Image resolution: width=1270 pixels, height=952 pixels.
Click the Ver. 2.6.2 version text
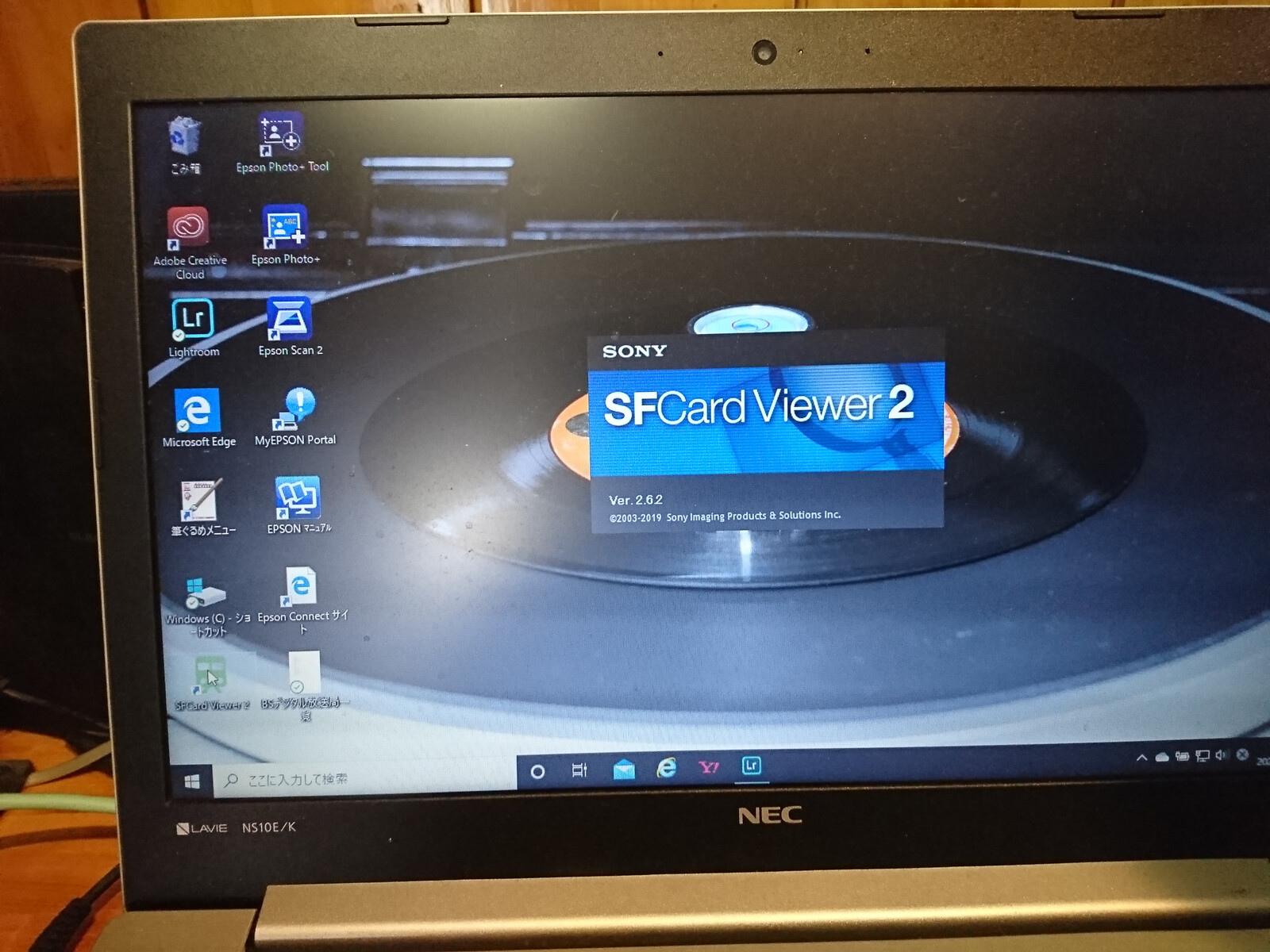pos(635,500)
